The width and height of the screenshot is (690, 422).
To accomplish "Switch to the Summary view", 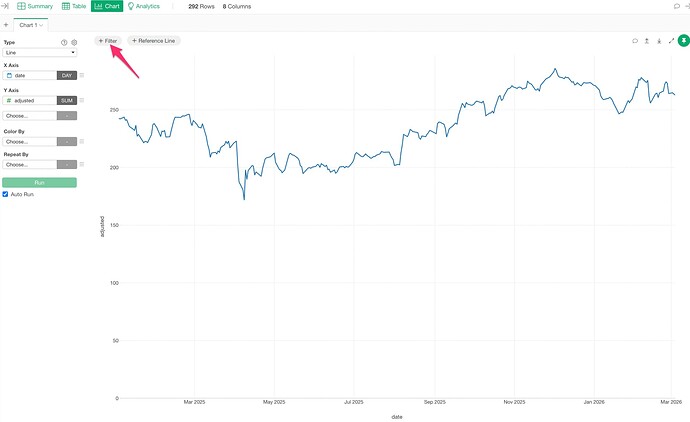I will pyautogui.click(x=35, y=6).
